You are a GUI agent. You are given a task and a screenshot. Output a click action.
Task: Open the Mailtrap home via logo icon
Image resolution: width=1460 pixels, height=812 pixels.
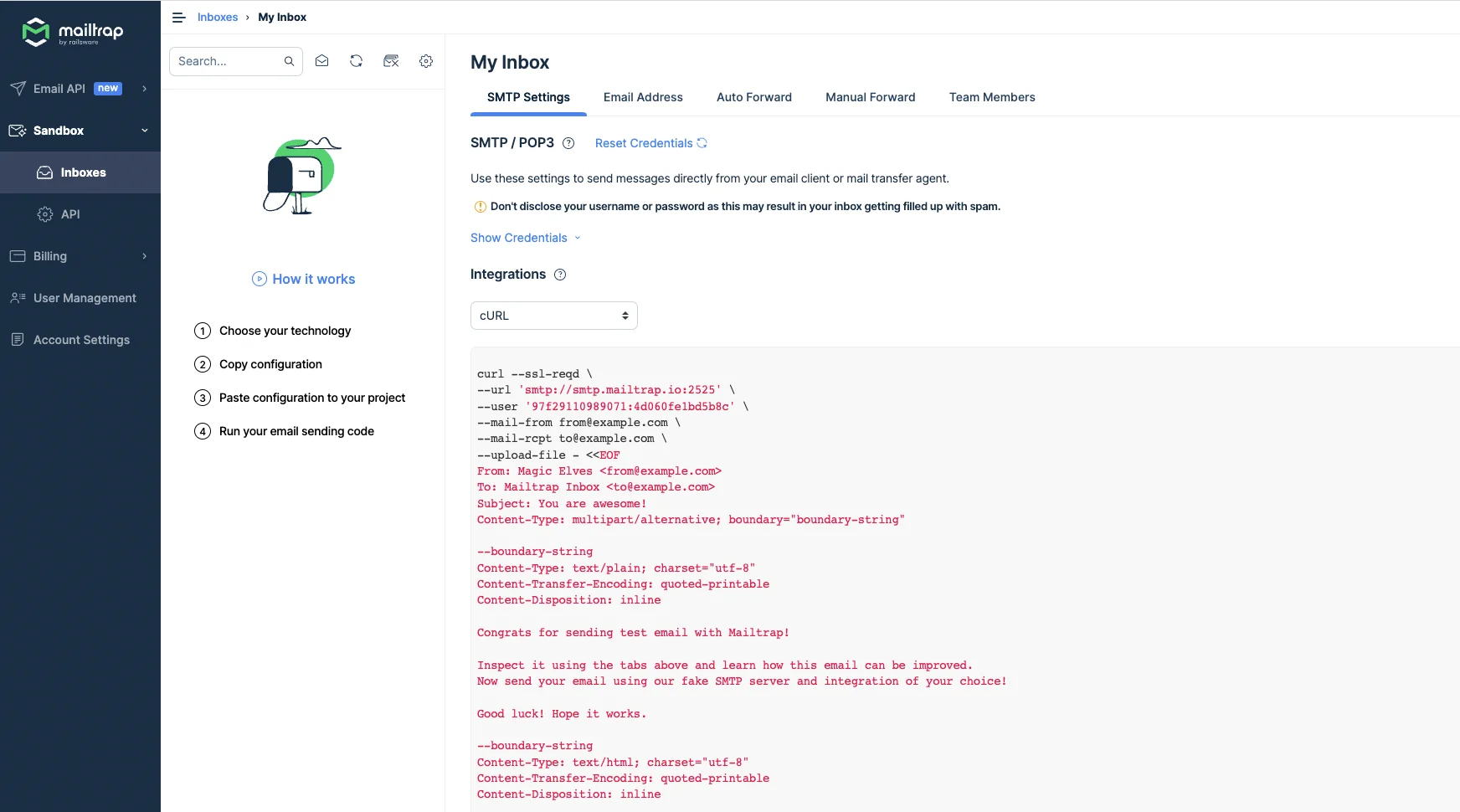(x=37, y=33)
